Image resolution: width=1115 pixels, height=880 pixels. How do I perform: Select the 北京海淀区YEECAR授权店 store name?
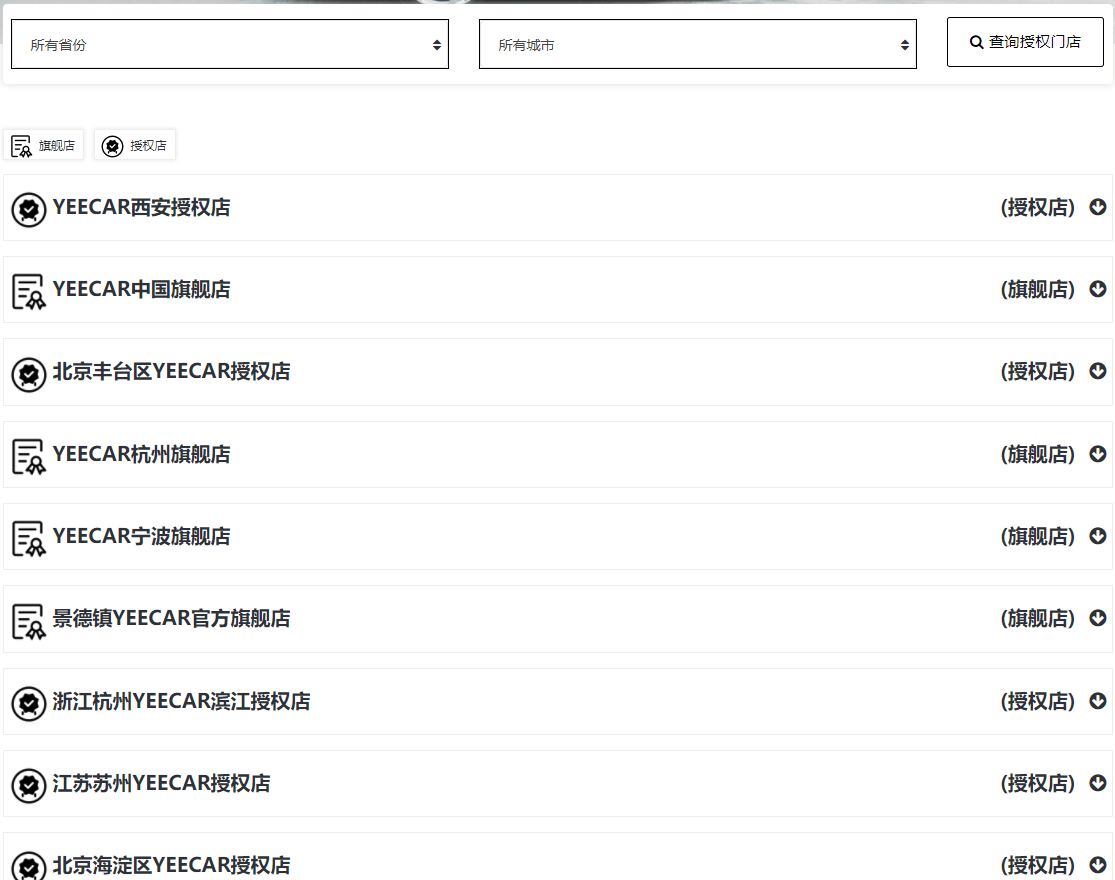pos(171,865)
